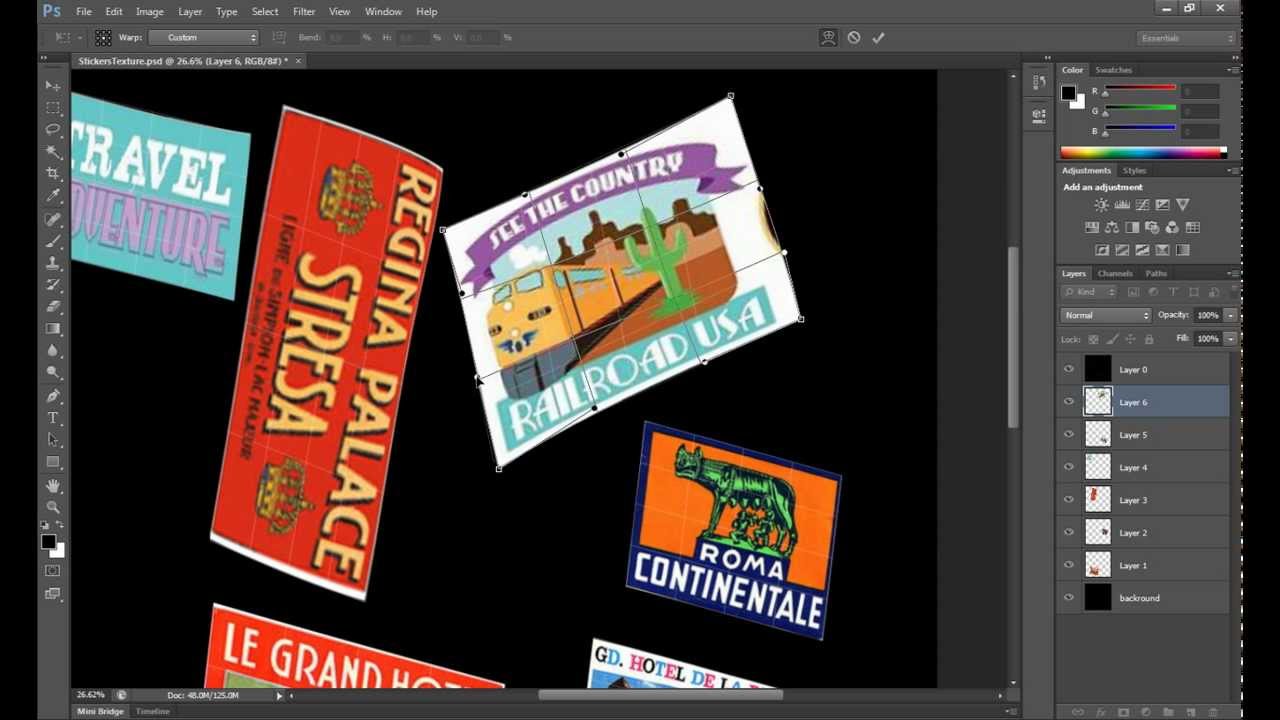Screen dimensions: 1280x720
Task: Select the Lasso tool
Action: coord(53,130)
